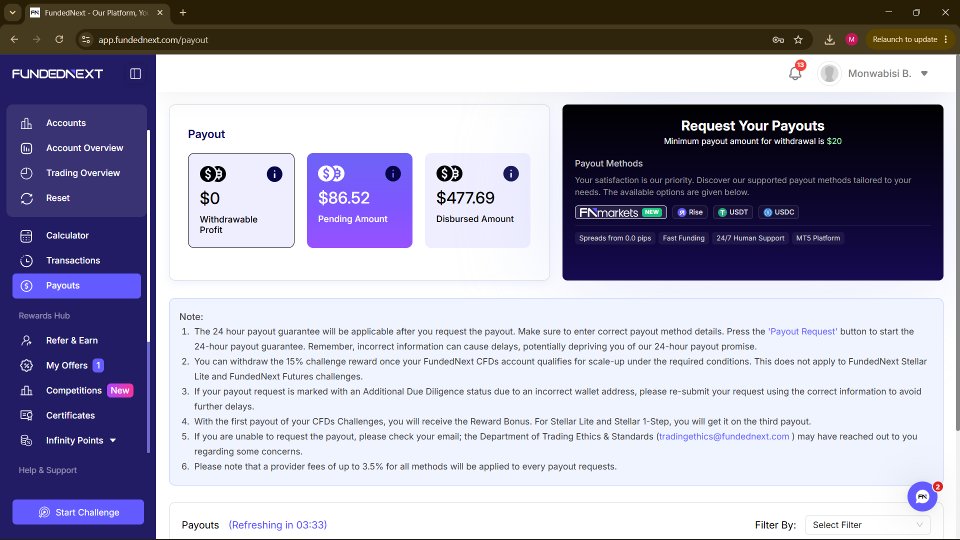
Task: Click the address bar URL
Action: pyautogui.click(x=153, y=40)
